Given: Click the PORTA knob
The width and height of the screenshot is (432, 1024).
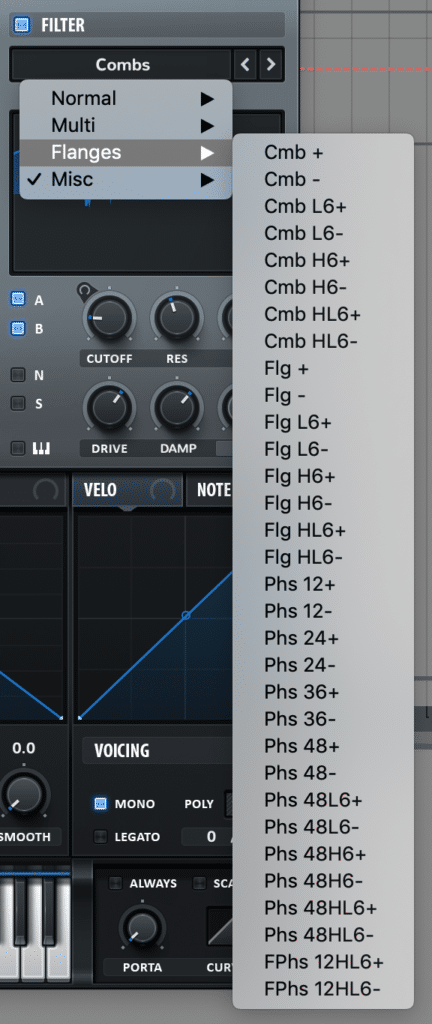Looking at the screenshot, I should point(143,928).
